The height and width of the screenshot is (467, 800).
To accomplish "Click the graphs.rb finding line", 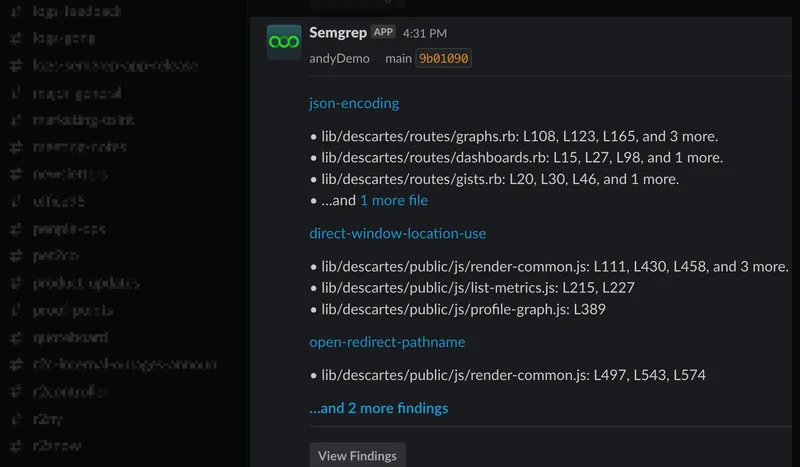I will pos(518,136).
